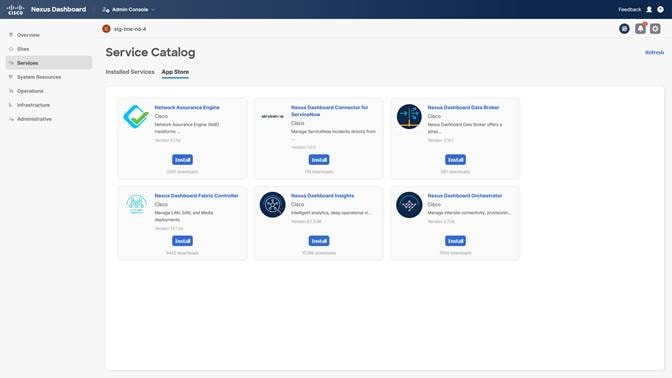Image resolution: width=672 pixels, height=378 pixels.
Task: Select the App Store tab
Action: pyautogui.click(x=175, y=72)
